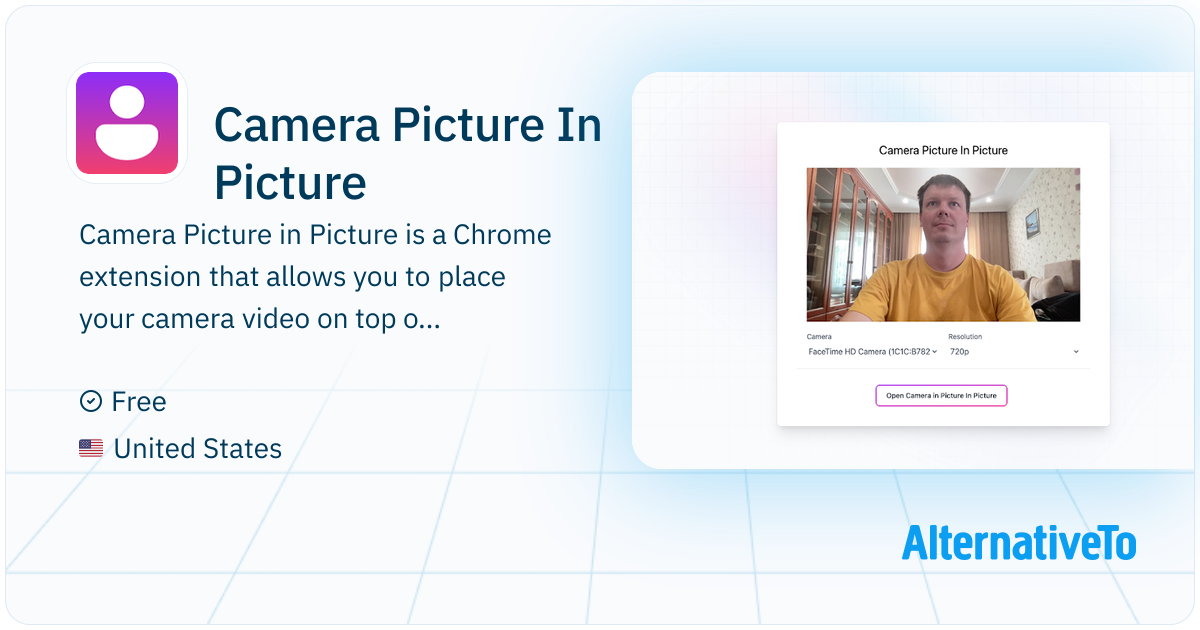This screenshot has width=1200, height=630.
Task: Click the "United States" label
Action: click(x=198, y=449)
